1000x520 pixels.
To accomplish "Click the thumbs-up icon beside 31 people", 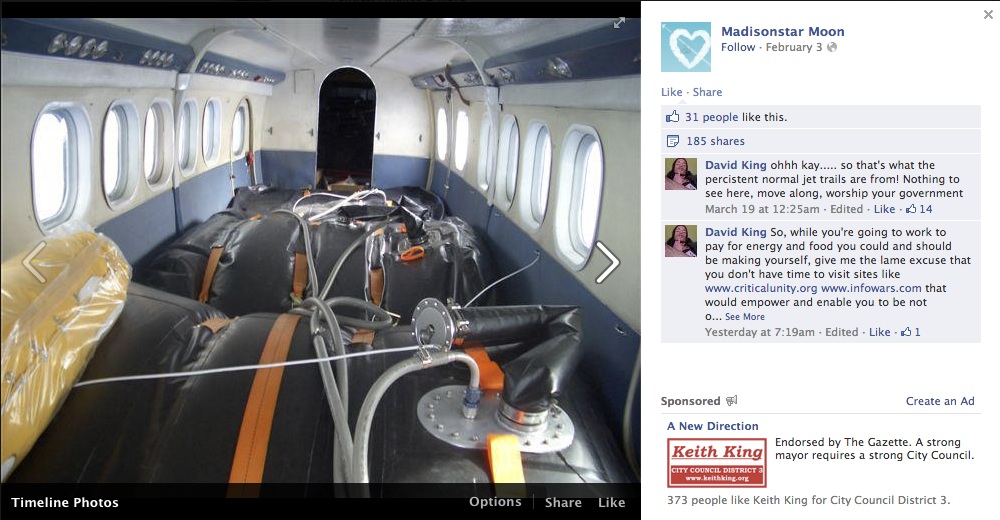I will tap(672, 117).
